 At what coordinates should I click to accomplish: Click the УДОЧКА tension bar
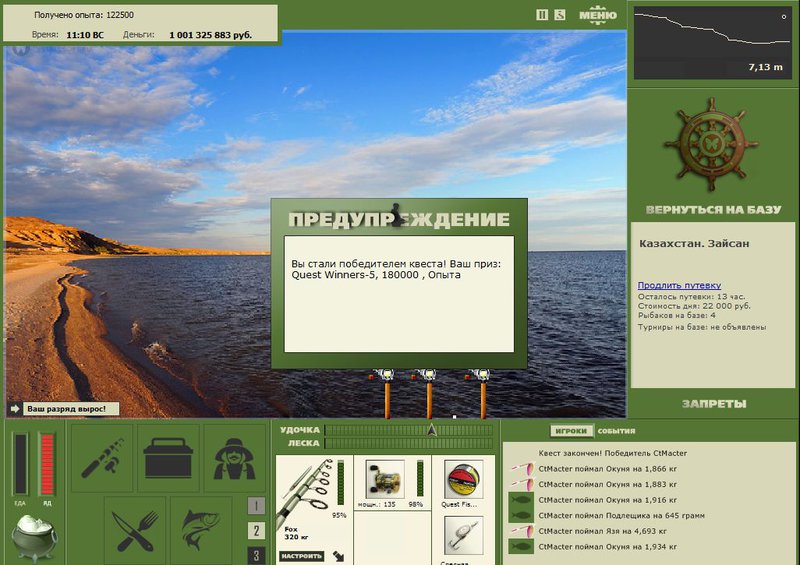(x=409, y=430)
